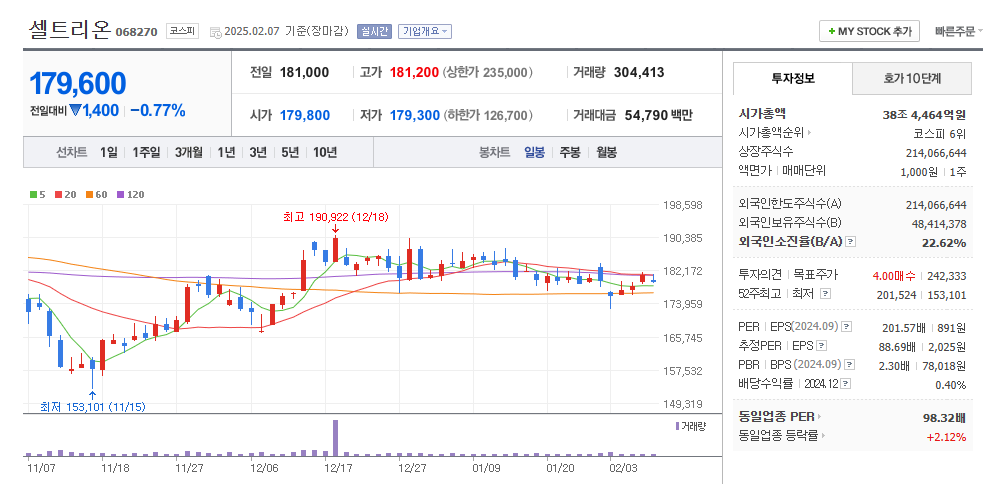Select the 주봉 candlestick chart

[x=570, y=152]
